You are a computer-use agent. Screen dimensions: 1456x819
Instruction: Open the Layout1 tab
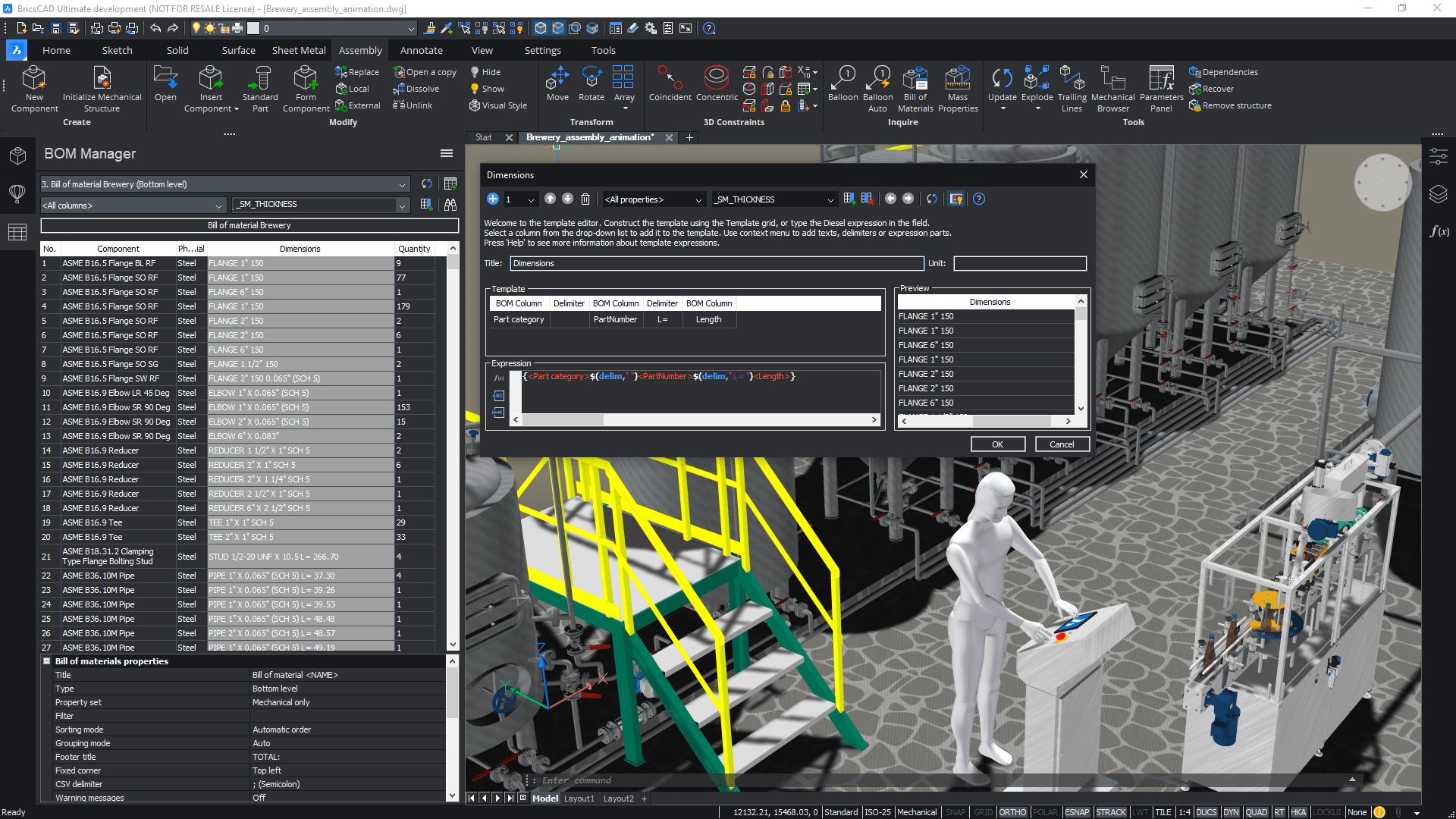coord(579,799)
